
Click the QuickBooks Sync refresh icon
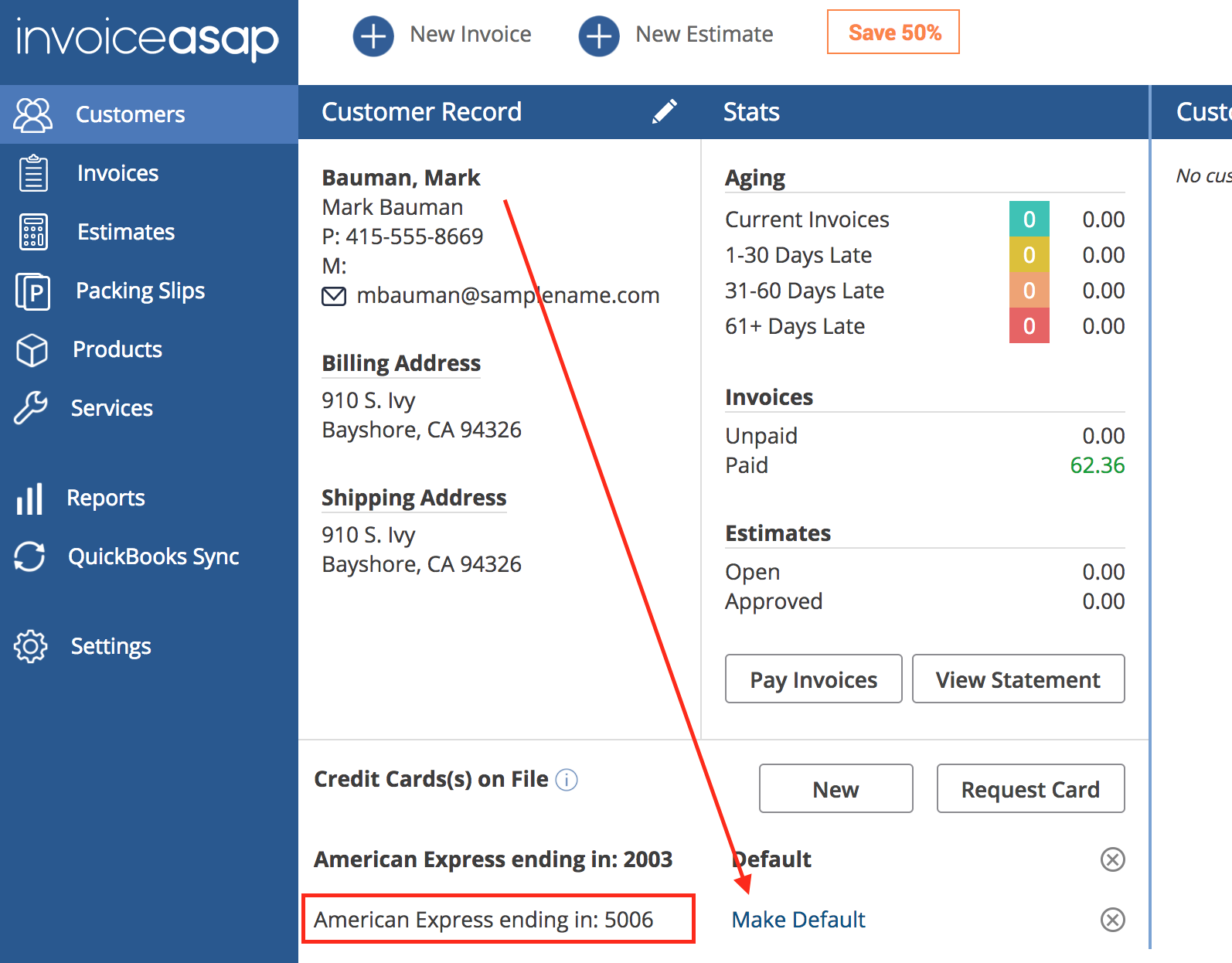tap(30, 556)
